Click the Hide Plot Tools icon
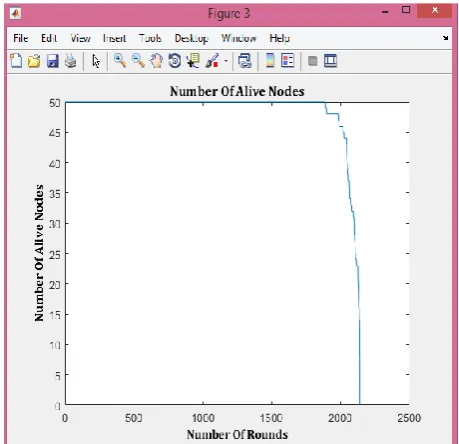The width and height of the screenshot is (459, 444). click(x=313, y=61)
